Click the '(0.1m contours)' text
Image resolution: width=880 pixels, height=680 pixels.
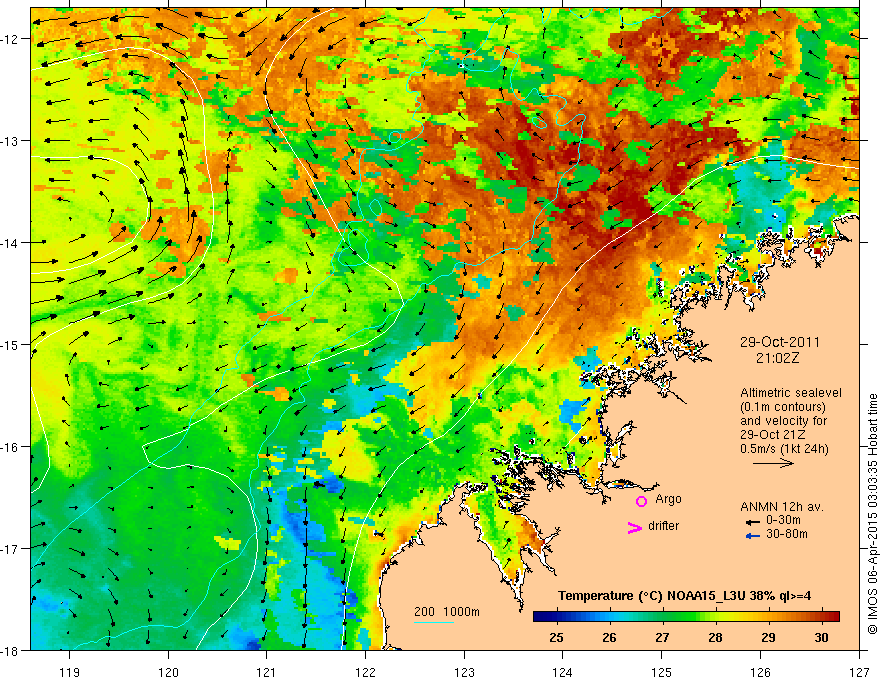[x=783, y=407]
